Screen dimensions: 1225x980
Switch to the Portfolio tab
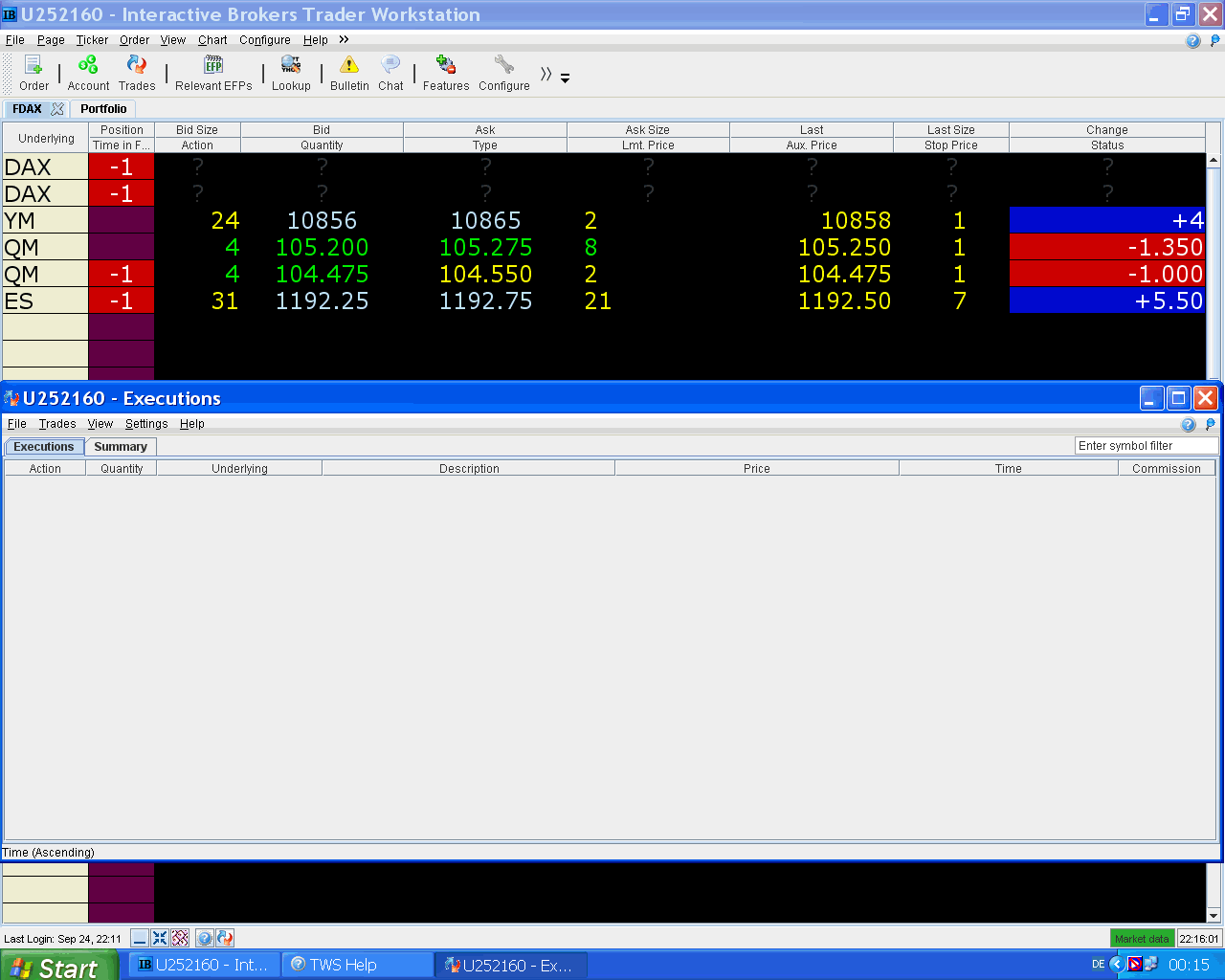(x=103, y=109)
